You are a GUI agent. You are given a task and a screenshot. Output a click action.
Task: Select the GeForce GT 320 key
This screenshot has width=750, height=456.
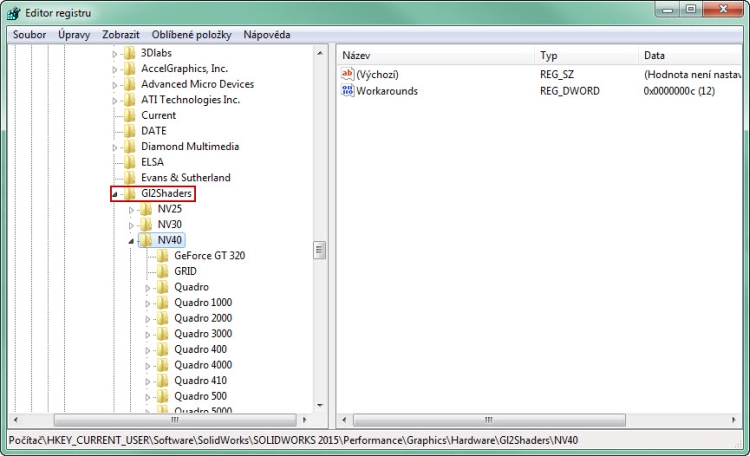[210, 256]
